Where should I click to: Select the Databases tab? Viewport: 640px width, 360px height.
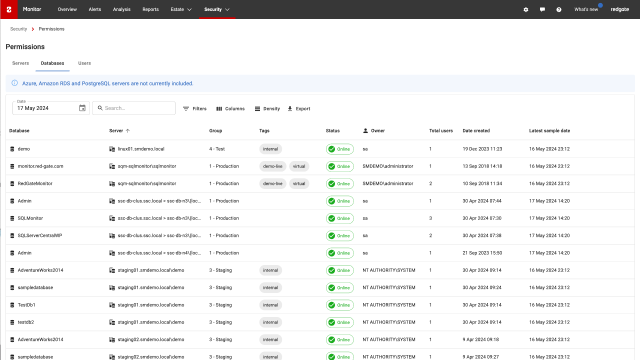coord(52,63)
